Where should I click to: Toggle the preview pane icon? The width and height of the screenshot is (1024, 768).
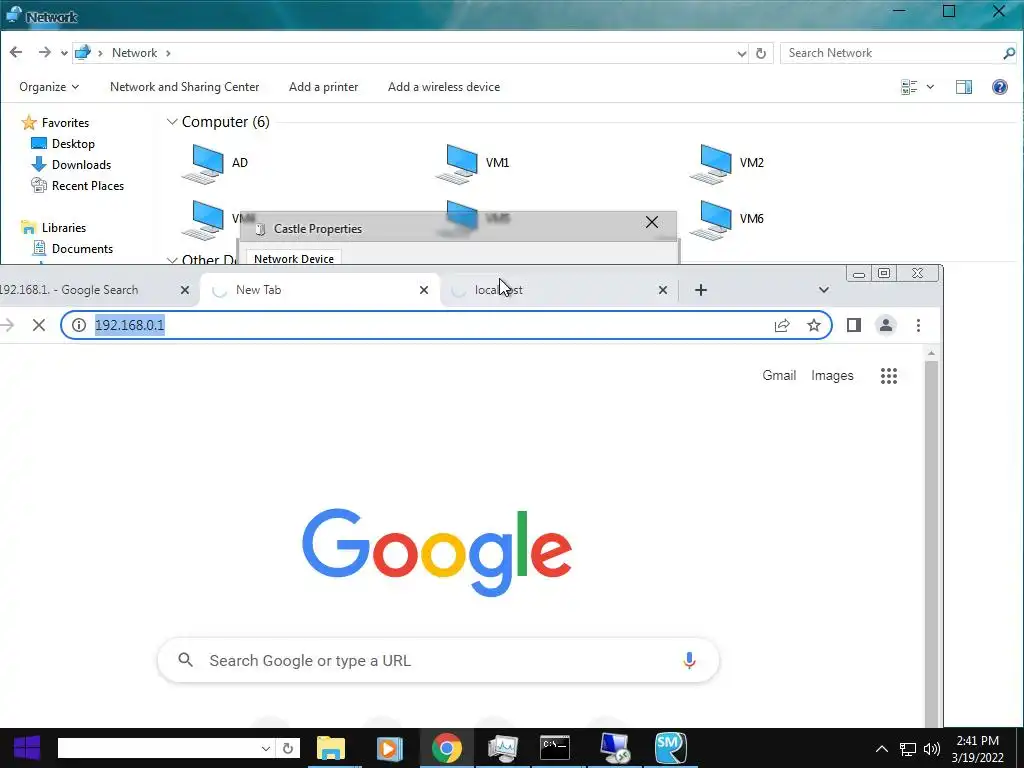(964, 87)
